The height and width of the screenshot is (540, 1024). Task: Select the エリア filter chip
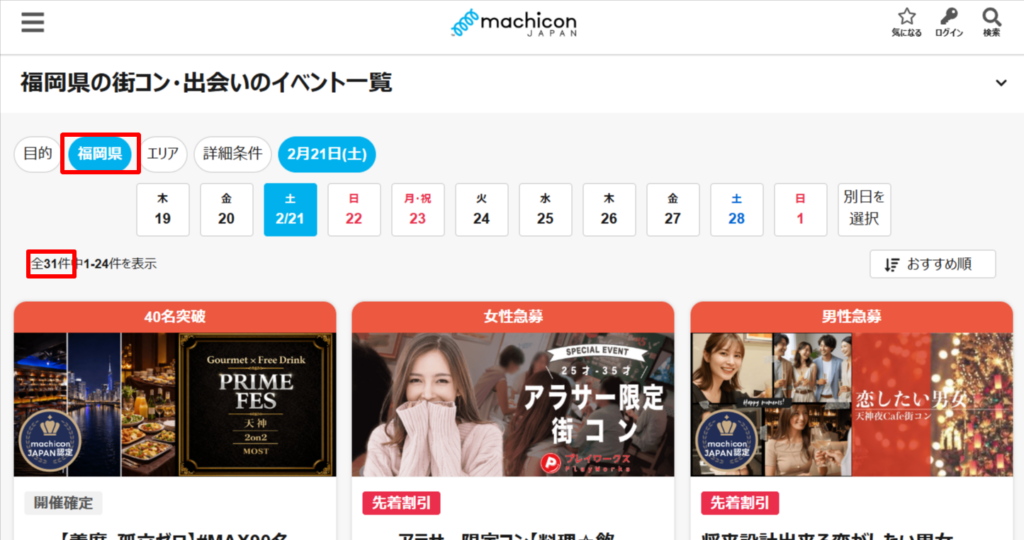tap(163, 154)
